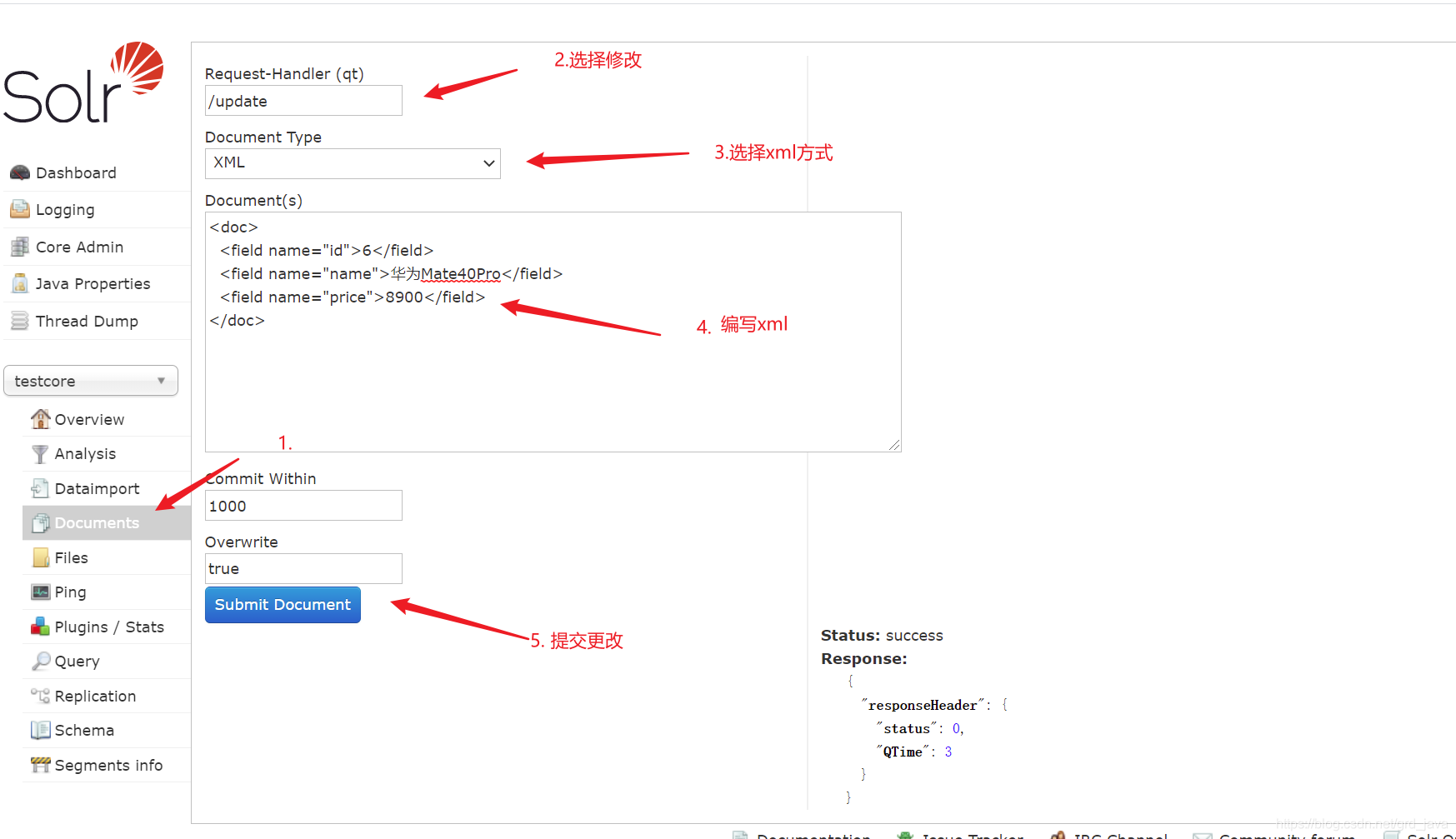Click the Overwrite true field

(303, 568)
